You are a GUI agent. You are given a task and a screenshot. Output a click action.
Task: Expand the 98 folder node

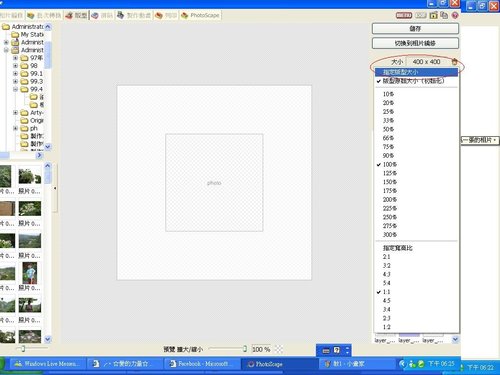click(x=15, y=66)
